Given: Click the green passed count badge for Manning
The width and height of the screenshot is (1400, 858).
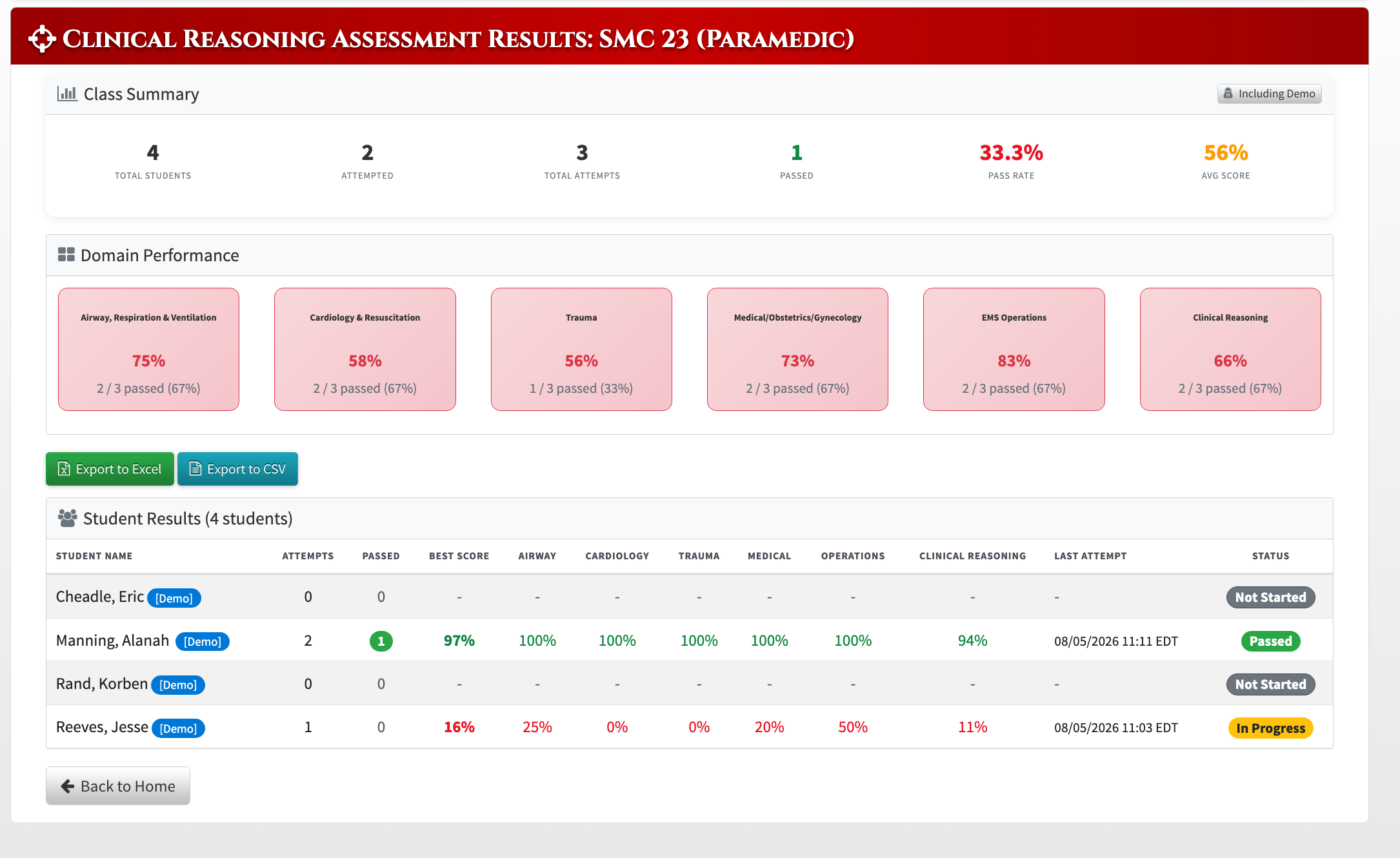Looking at the screenshot, I should [381, 641].
